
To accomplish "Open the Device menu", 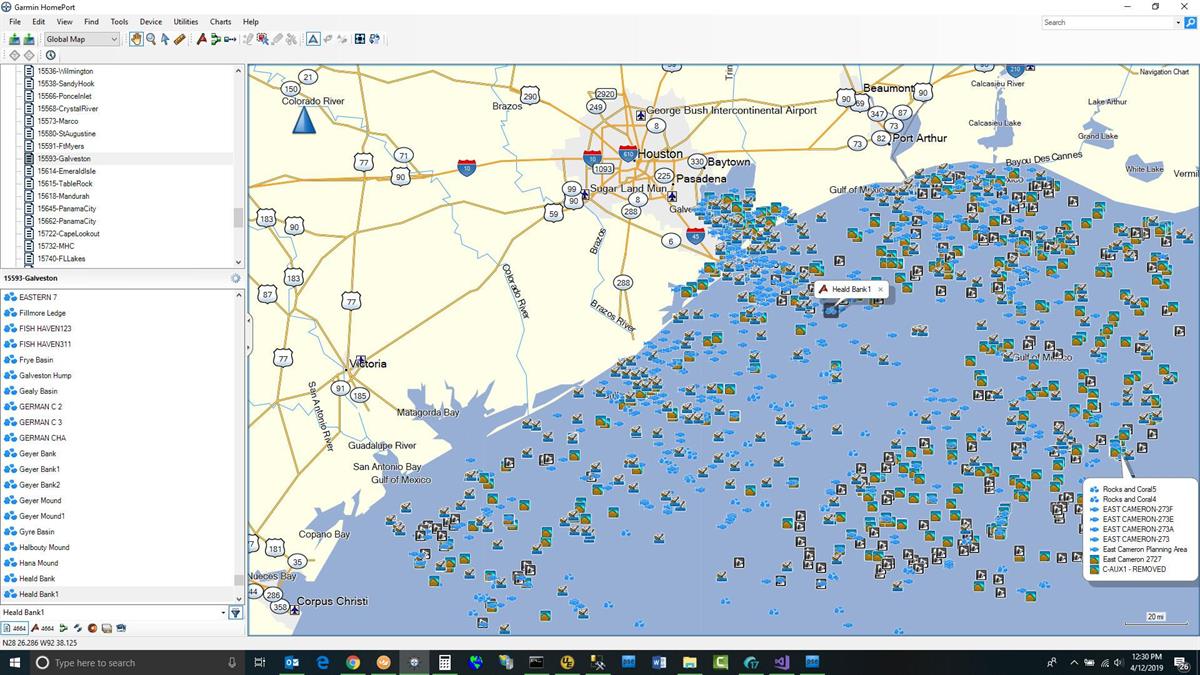I will coord(151,22).
